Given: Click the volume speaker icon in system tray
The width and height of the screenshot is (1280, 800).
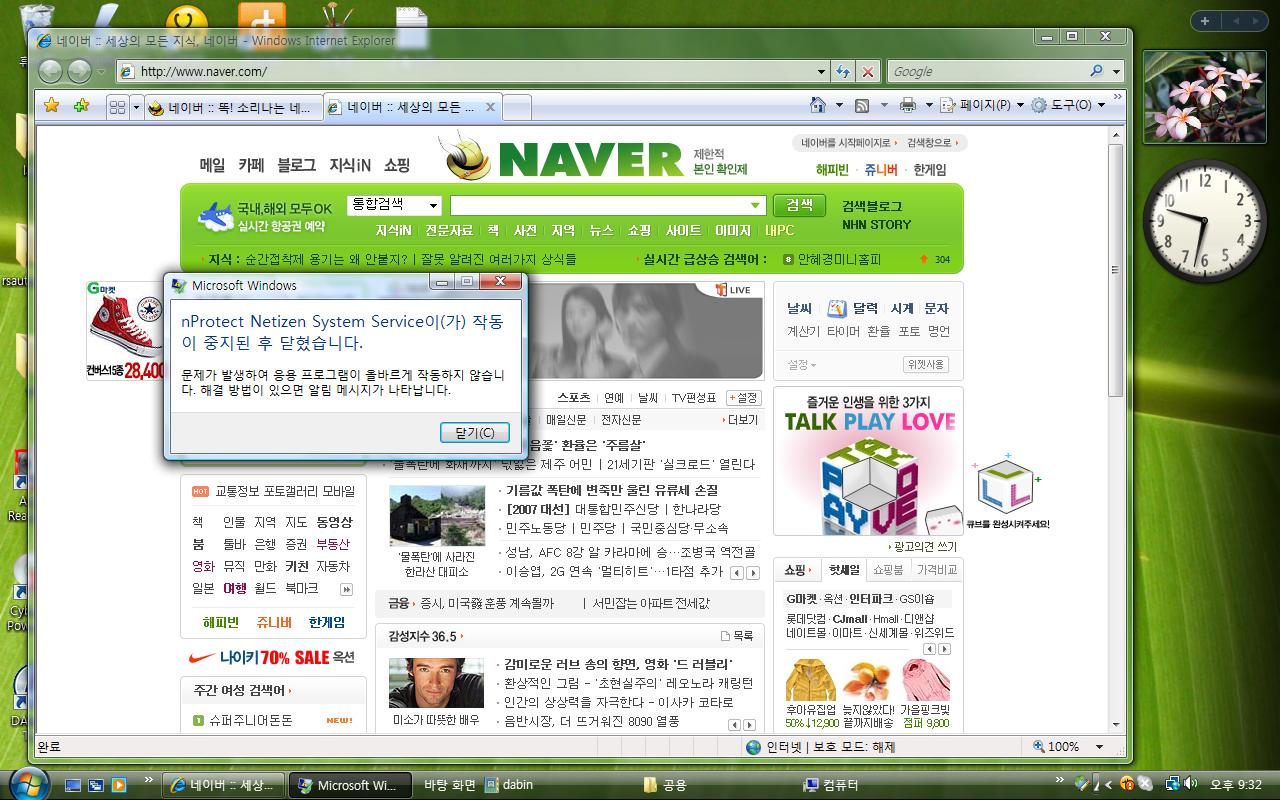Looking at the screenshot, I should [1190, 784].
